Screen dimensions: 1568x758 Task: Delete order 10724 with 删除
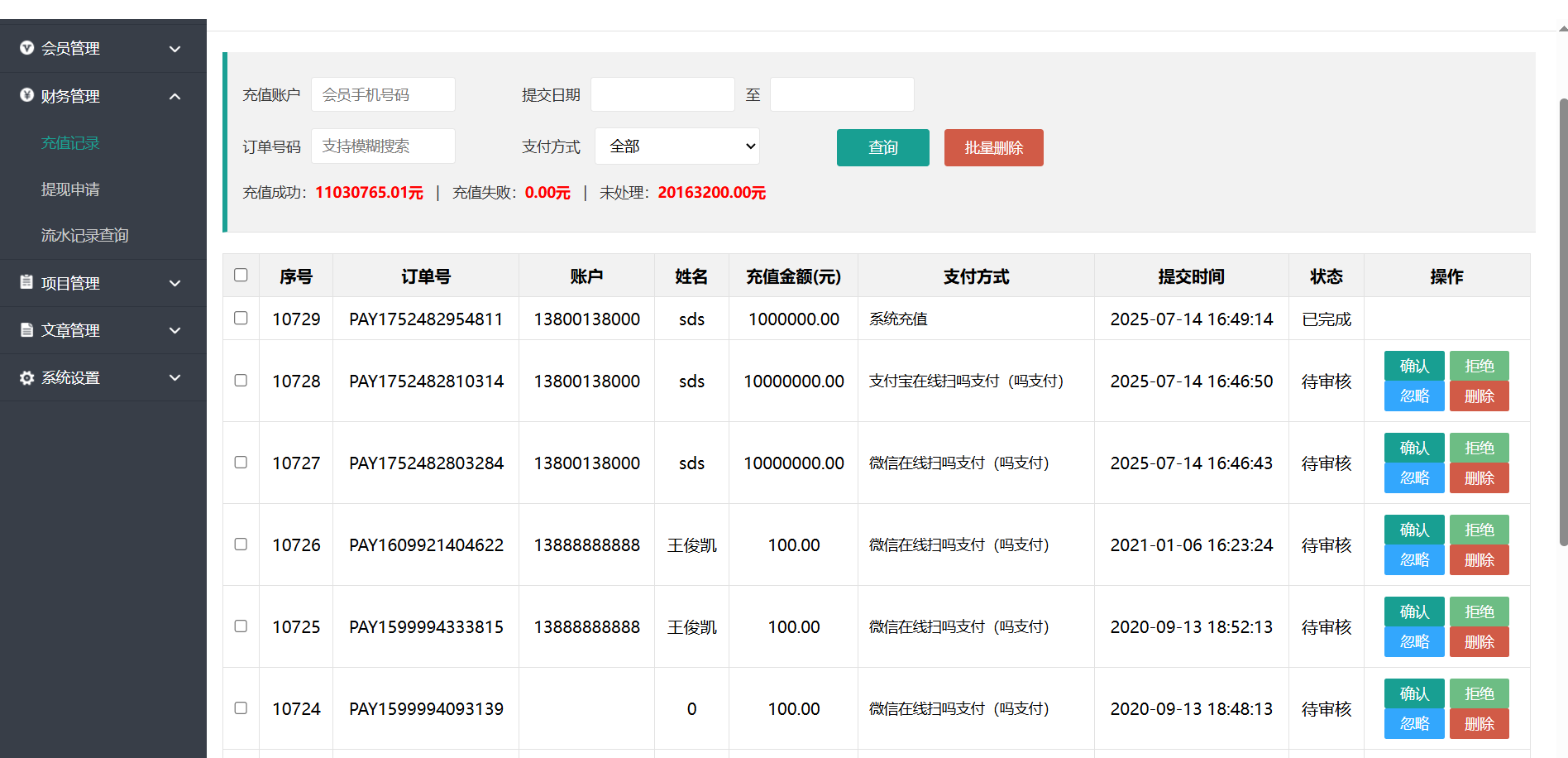coord(1480,724)
